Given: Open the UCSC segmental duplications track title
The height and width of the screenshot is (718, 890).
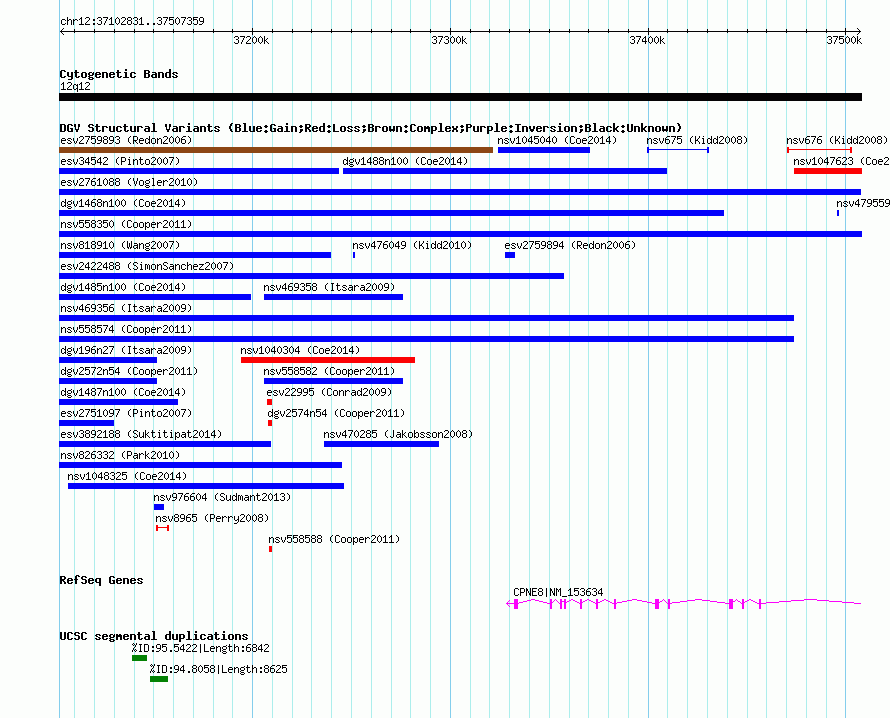Looking at the screenshot, I should click(154, 636).
